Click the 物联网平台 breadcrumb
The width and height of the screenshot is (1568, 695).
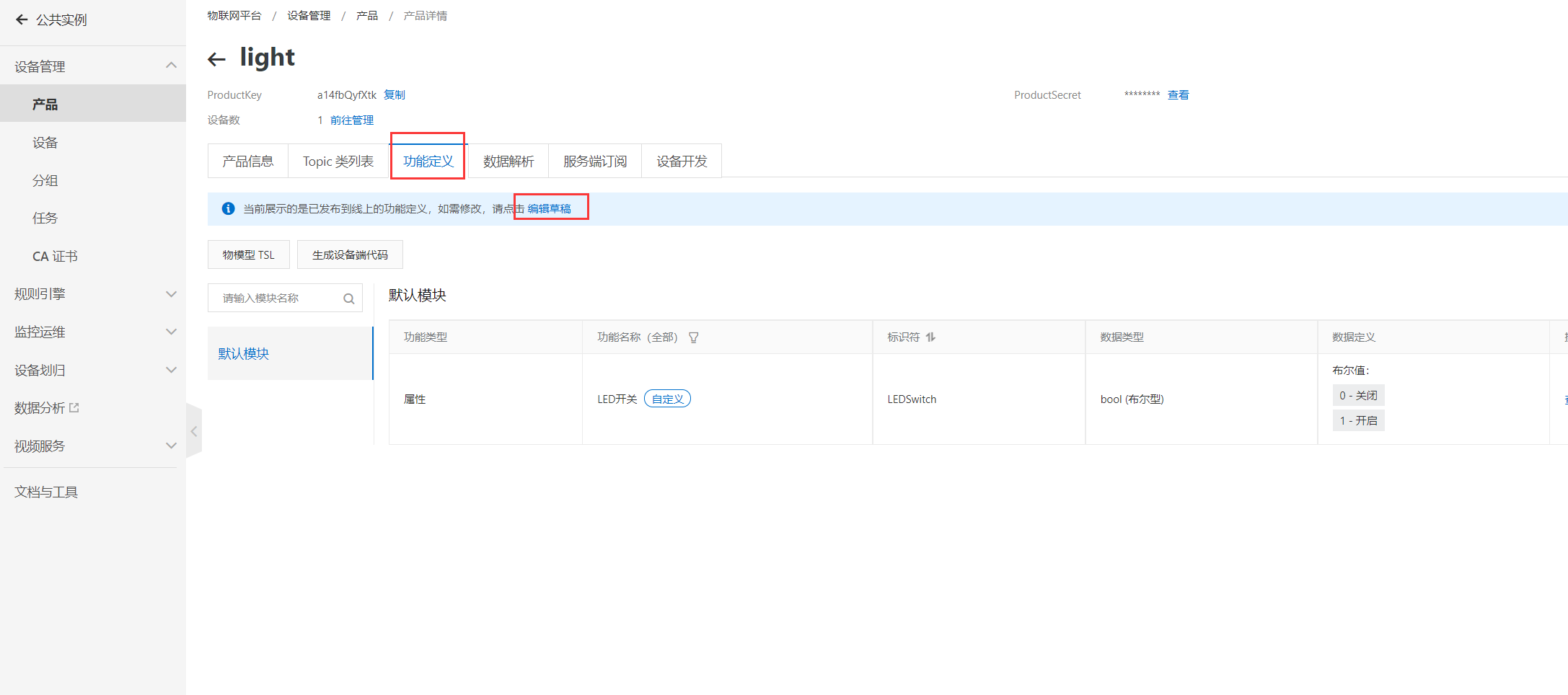[x=234, y=16]
